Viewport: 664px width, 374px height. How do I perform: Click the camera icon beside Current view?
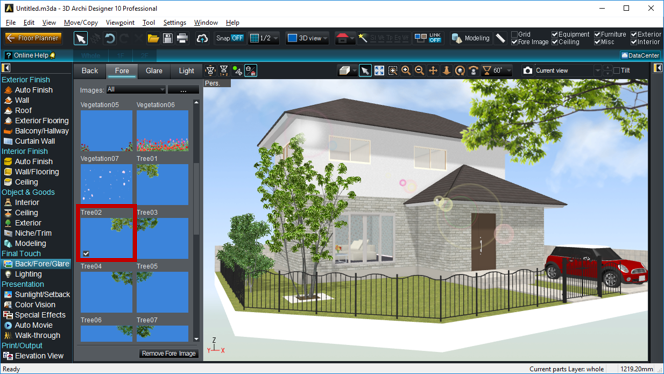(527, 71)
